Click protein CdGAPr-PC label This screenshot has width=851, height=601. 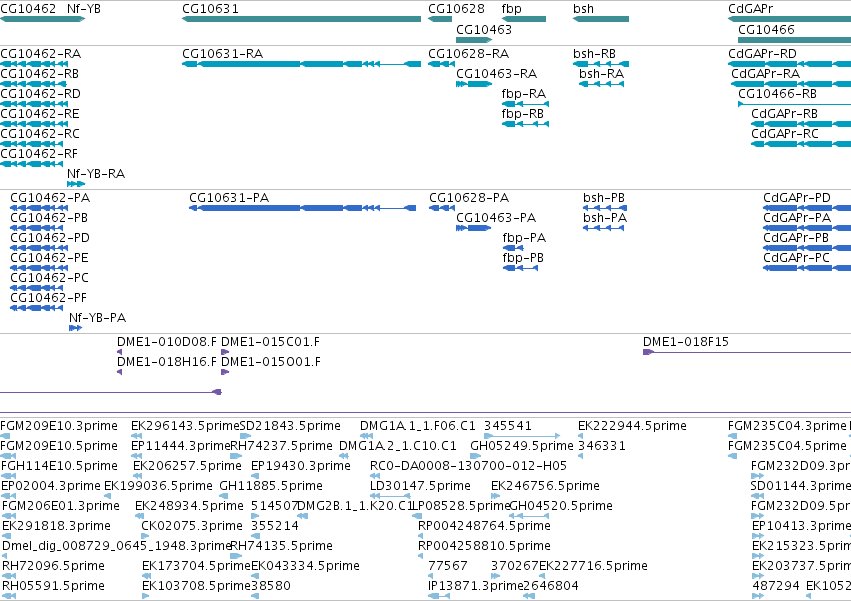click(x=797, y=257)
